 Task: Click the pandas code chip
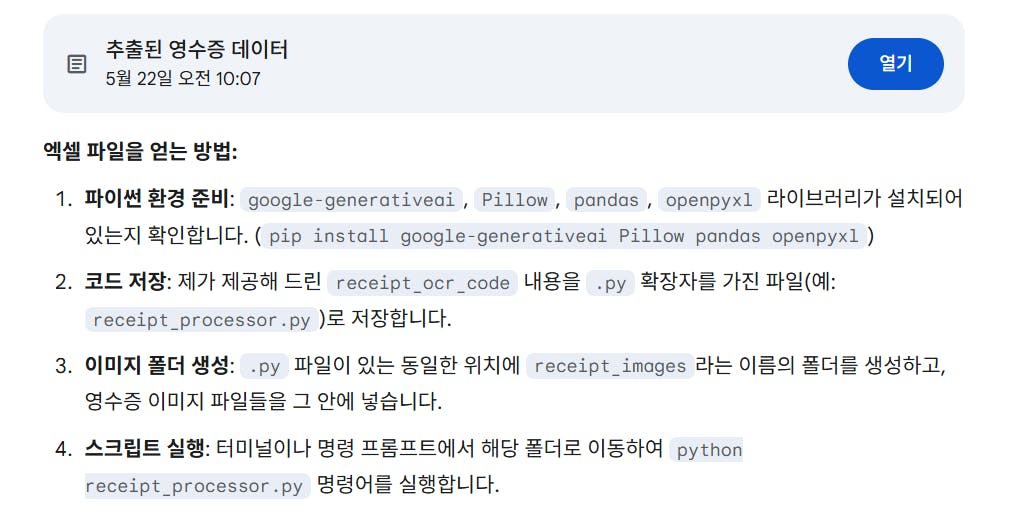[x=606, y=200]
